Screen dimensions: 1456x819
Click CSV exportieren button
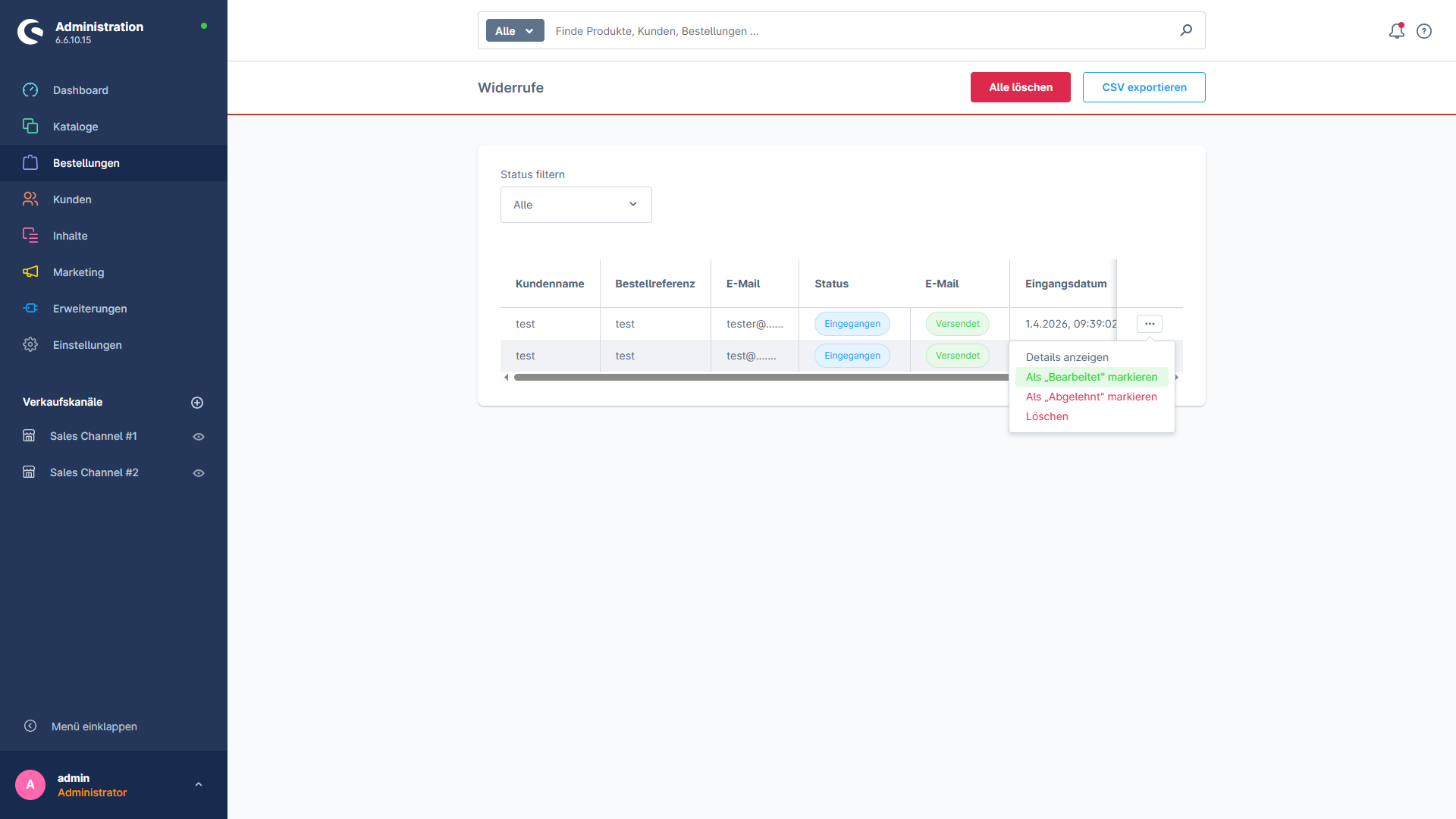[1144, 87]
